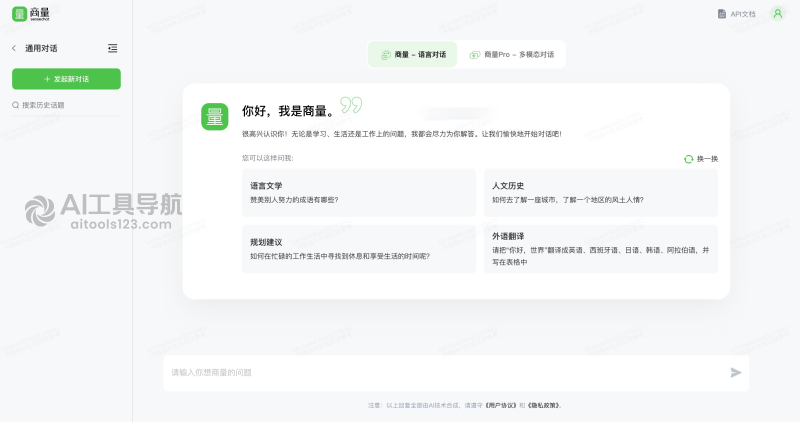Image resolution: width=800 pixels, height=422 pixels.
Task: Click the language-chat icon in the first tab
Action: click(386, 55)
